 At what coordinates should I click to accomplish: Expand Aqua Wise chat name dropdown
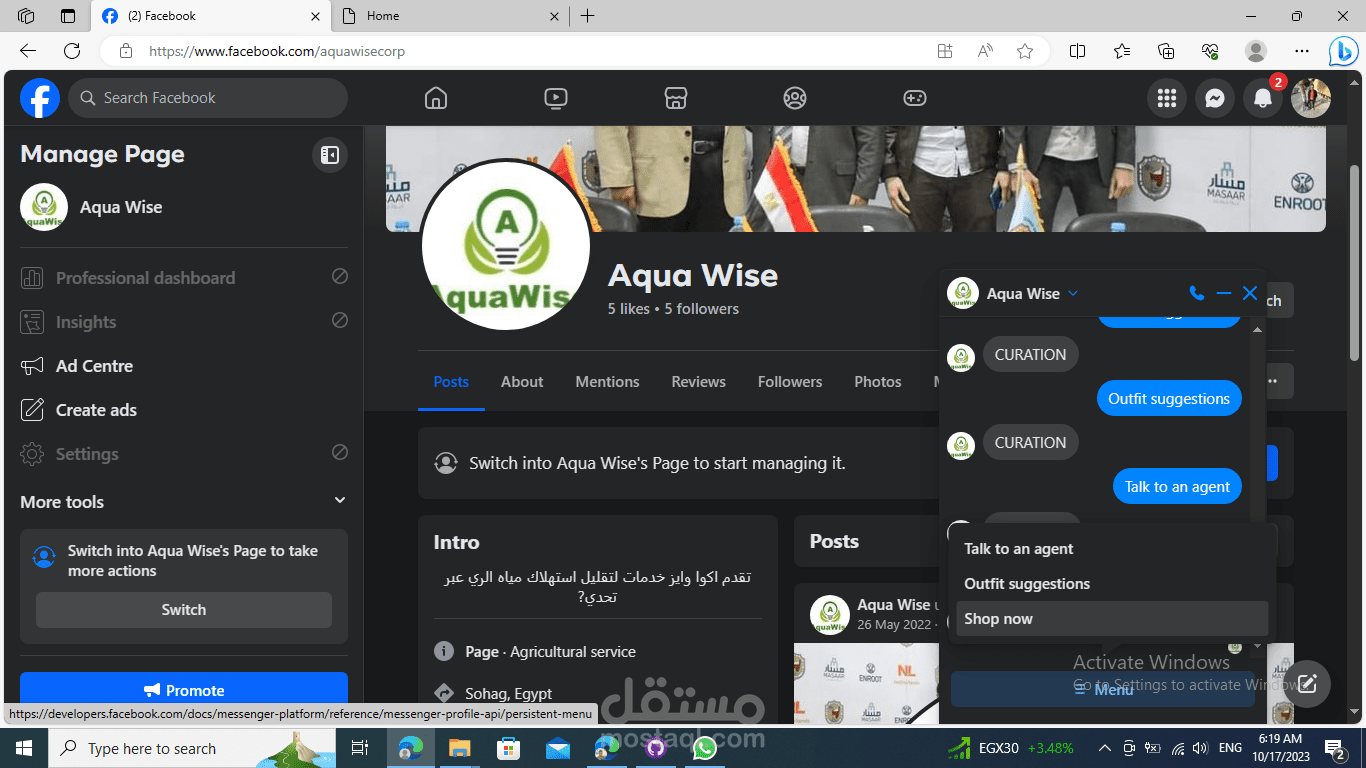[1073, 293]
